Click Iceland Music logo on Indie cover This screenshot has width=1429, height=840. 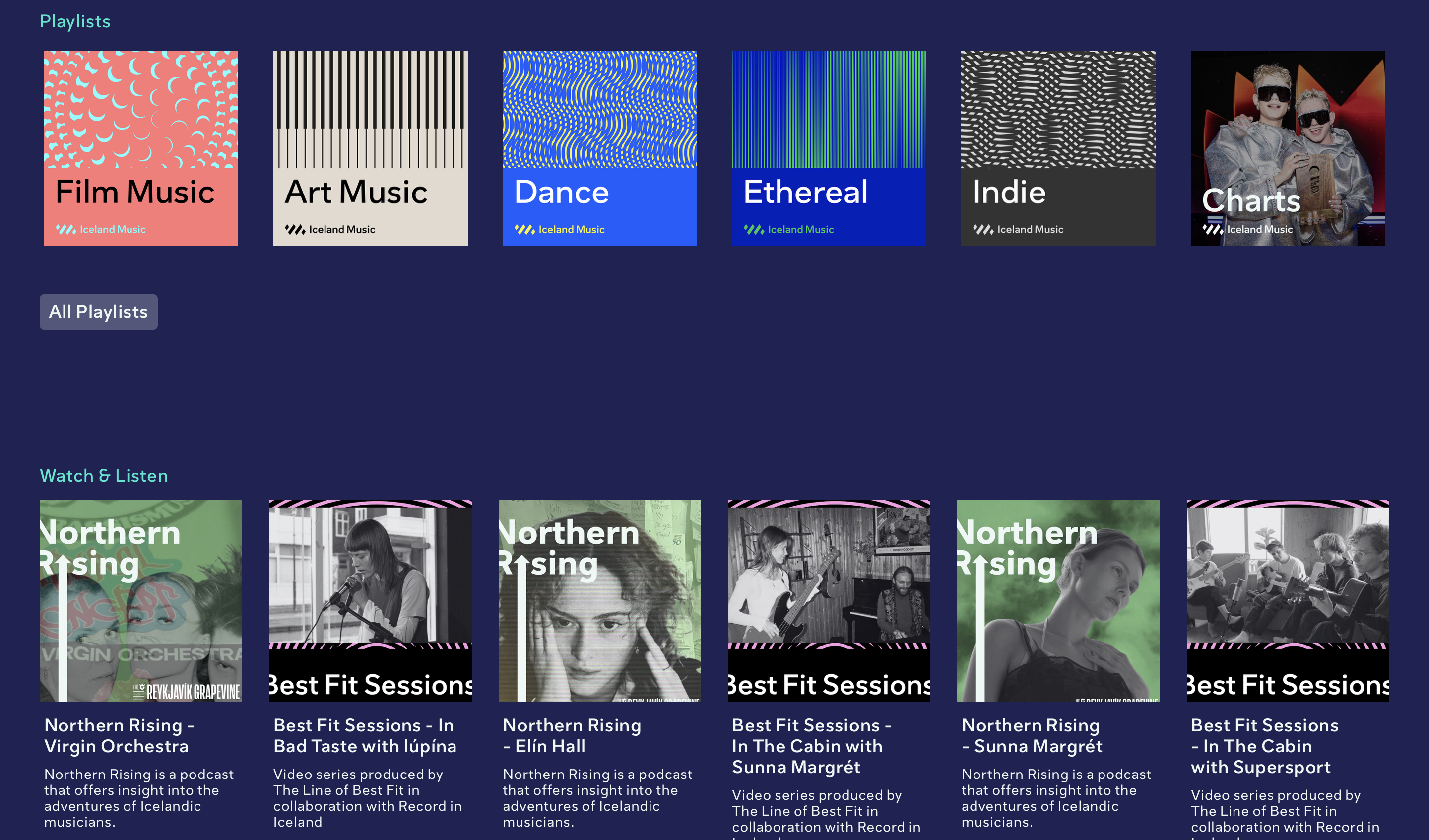pos(1019,229)
